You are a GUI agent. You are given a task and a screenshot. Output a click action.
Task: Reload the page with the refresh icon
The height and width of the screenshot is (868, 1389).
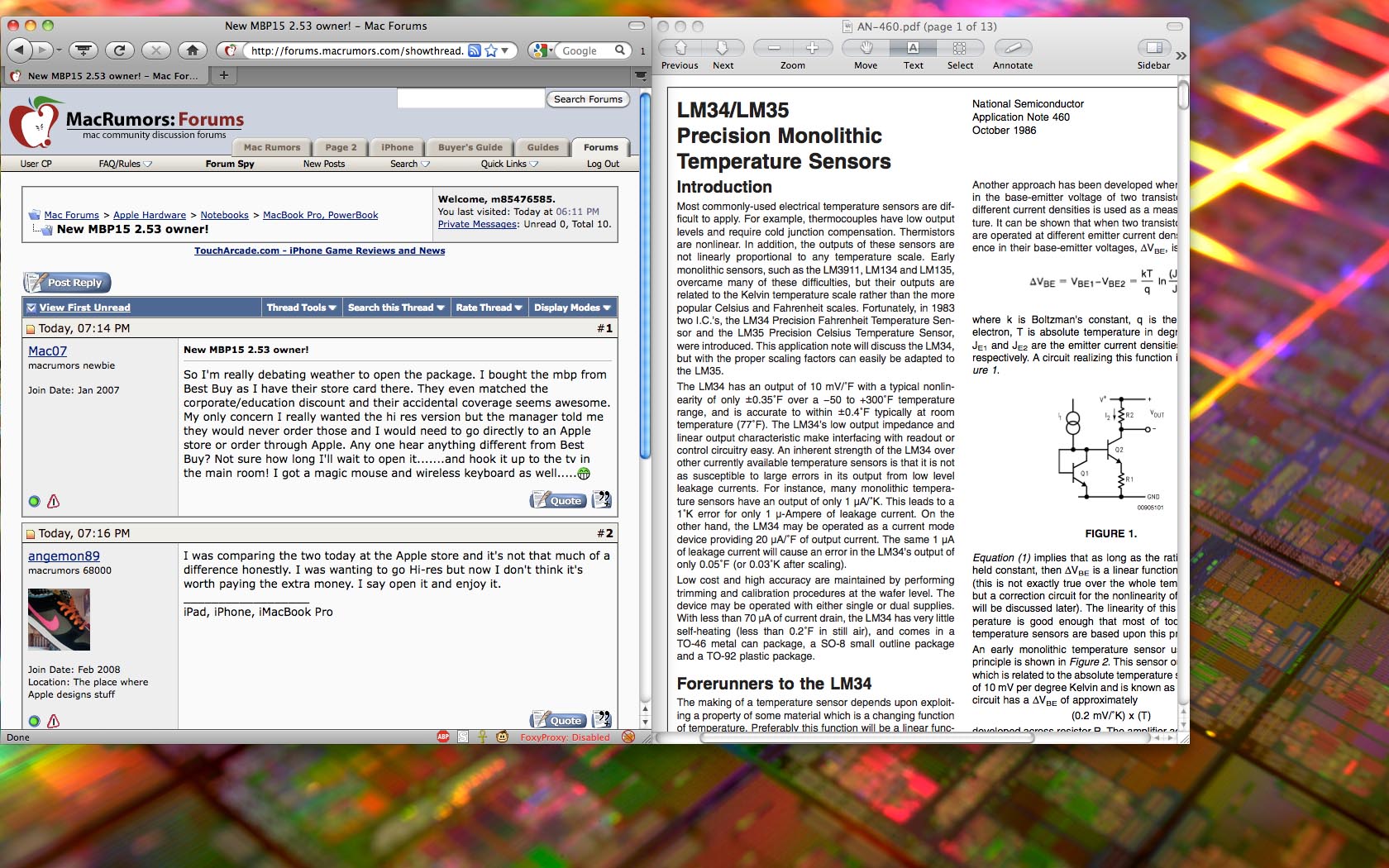(x=119, y=50)
